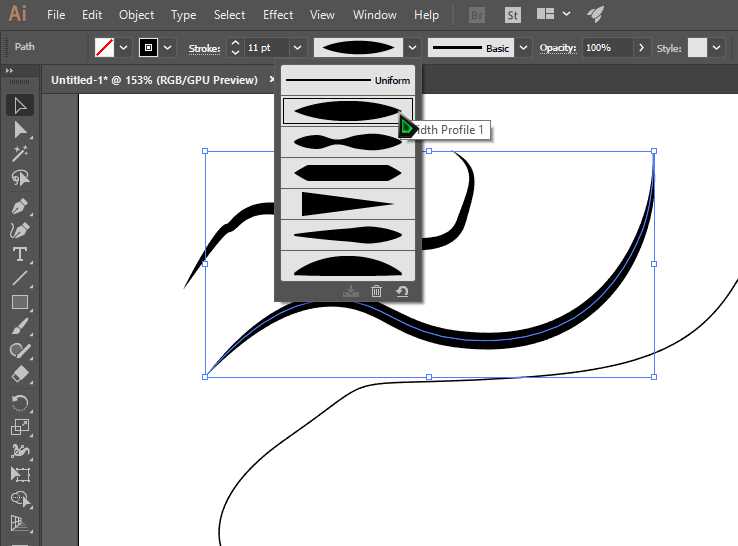Viewport: 738px width, 546px height.
Task: Click Save to Profiles icon
Action: click(x=351, y=292)
